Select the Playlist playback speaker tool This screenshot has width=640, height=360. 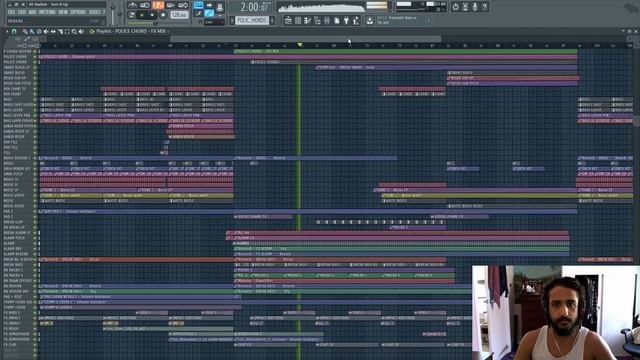pos(81,31)
